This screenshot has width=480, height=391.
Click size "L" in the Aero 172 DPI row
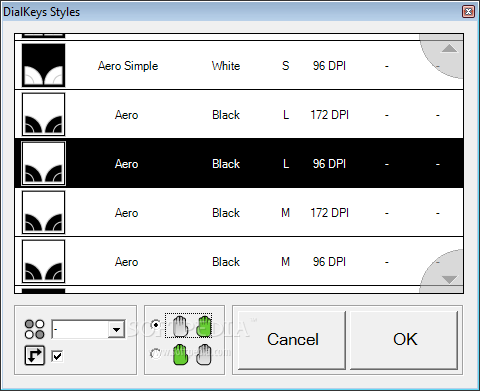(x=286, y=115)
